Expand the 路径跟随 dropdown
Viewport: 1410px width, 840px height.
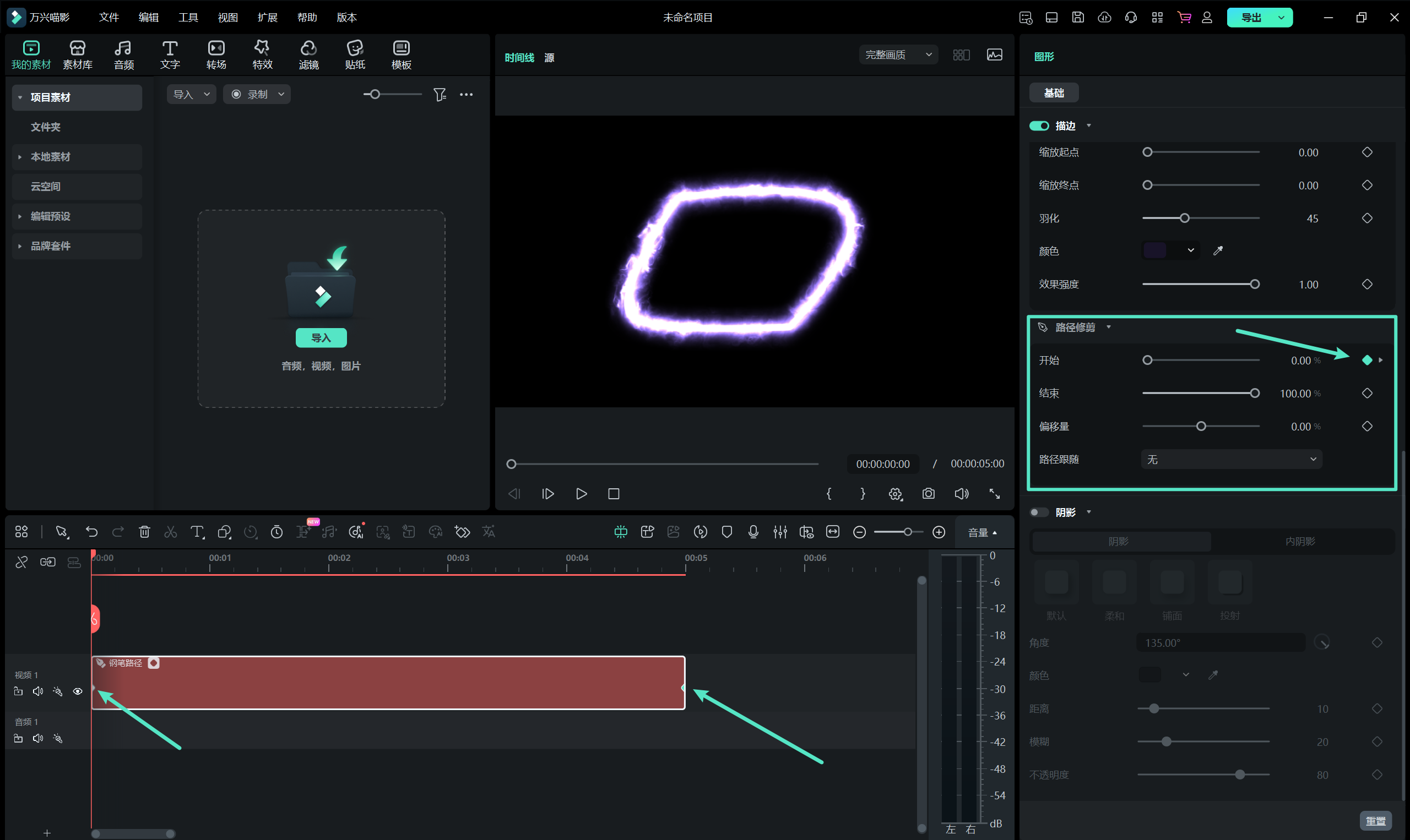pyautogui.click(x=1231, y=459)
